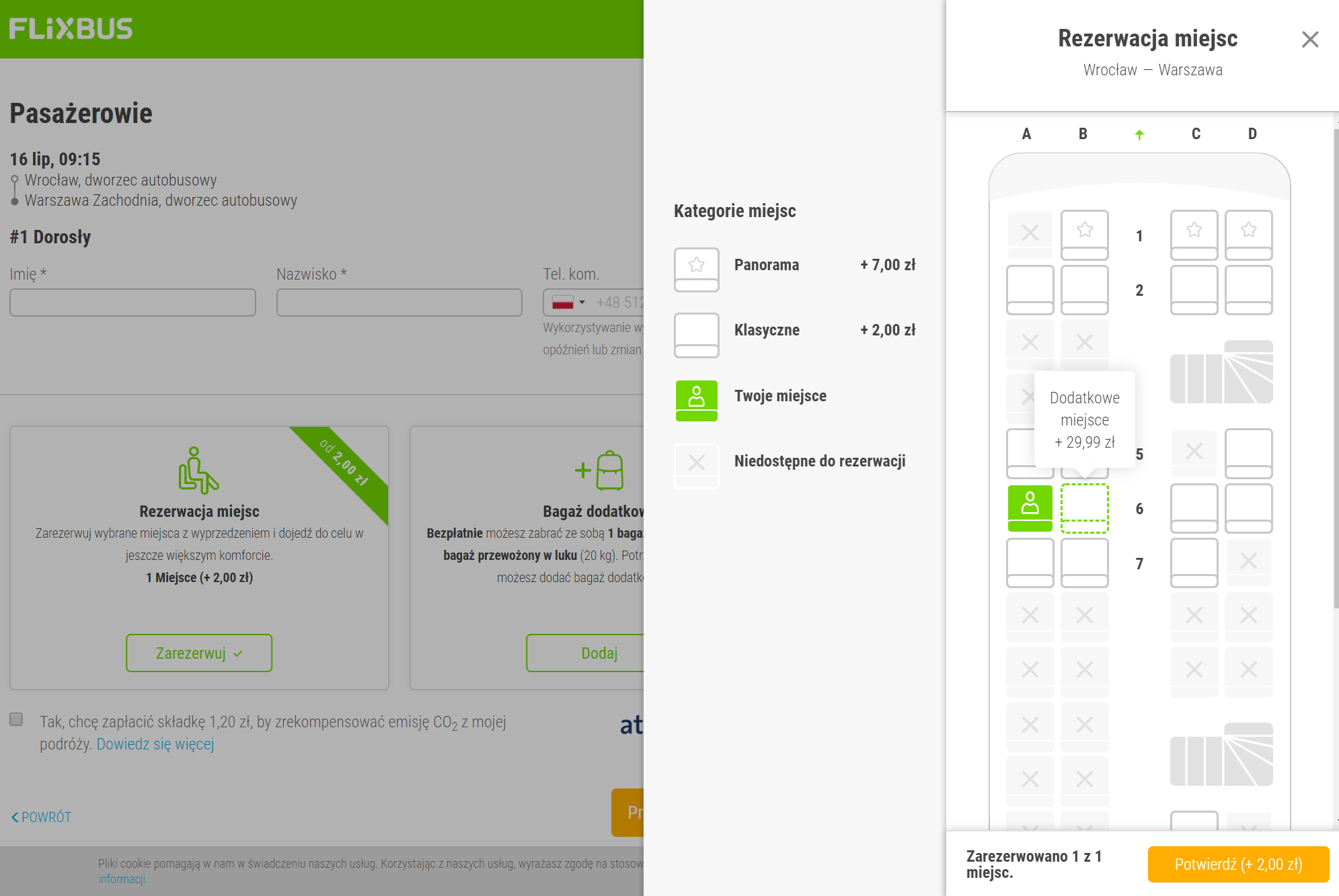The width and height of the screenshot is (1339, 896).
Task: Click Potwierdź (+ 2,00 zł) button
Action: [x=1237, y=864]
